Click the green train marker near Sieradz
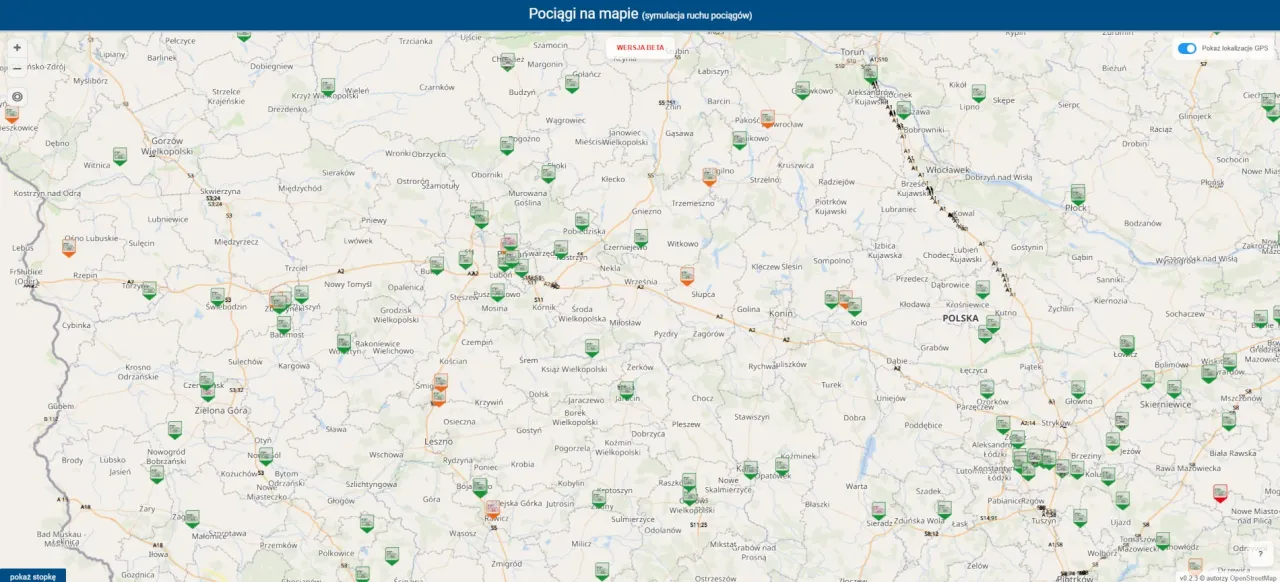 pyautogui.click(x=878, y=510)
